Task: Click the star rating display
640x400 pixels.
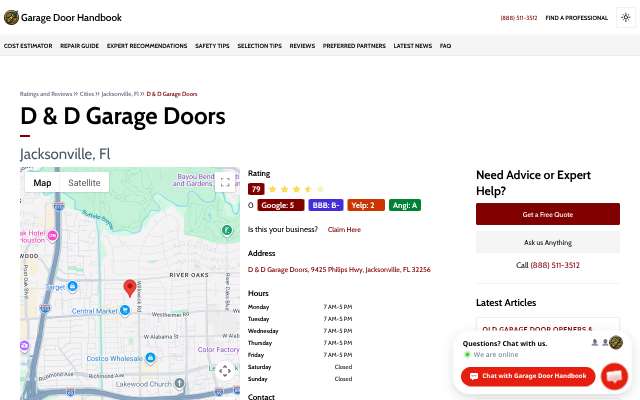Action: pos(296,189)
